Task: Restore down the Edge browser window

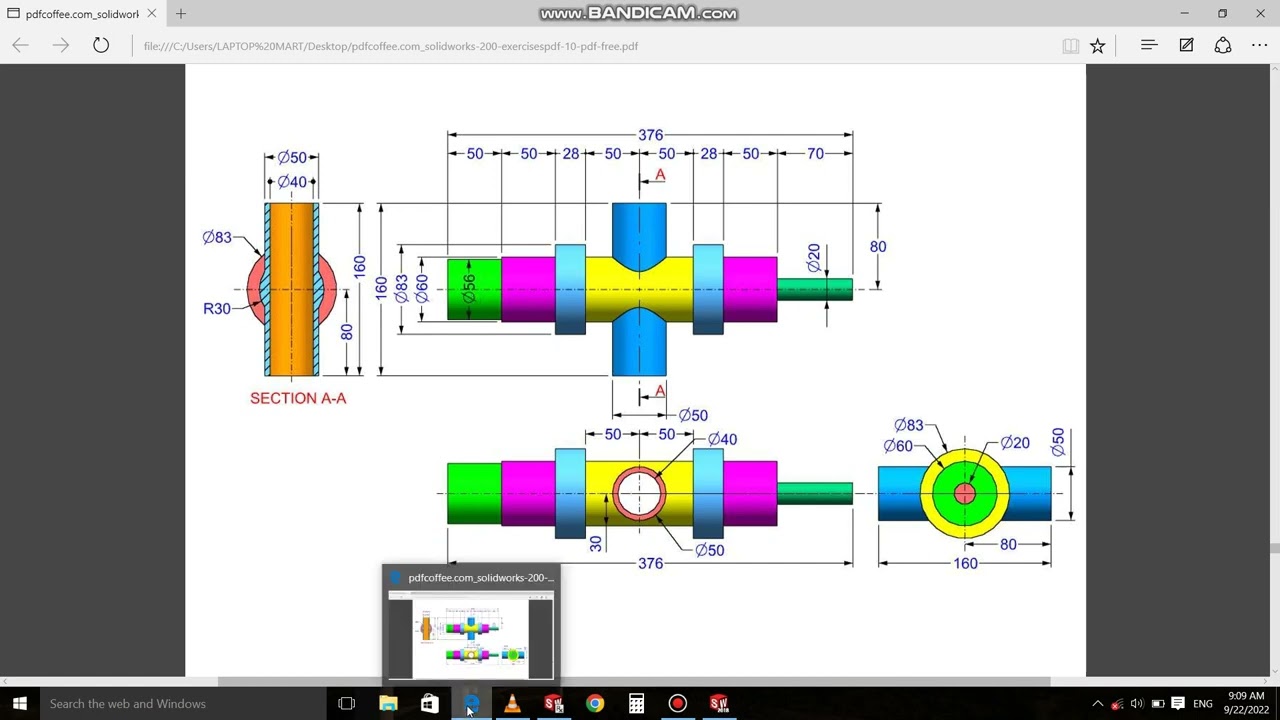Action: point(1222,14)
